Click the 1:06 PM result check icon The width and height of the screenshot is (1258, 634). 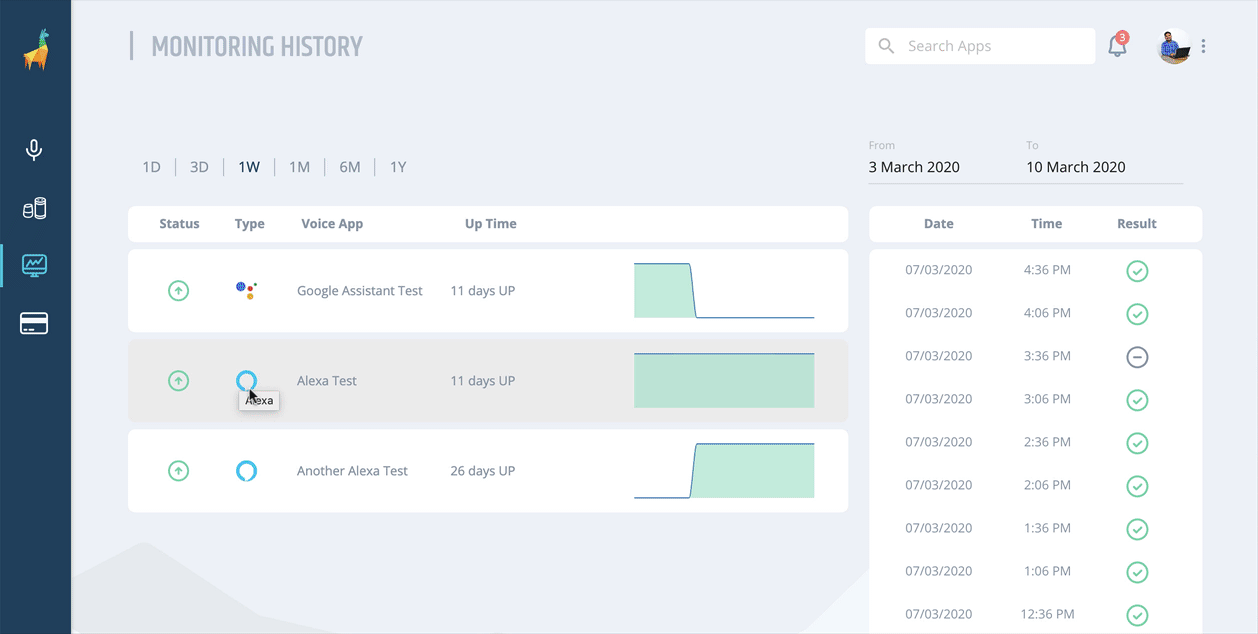pyautogui.click(x=1137, y=572)
